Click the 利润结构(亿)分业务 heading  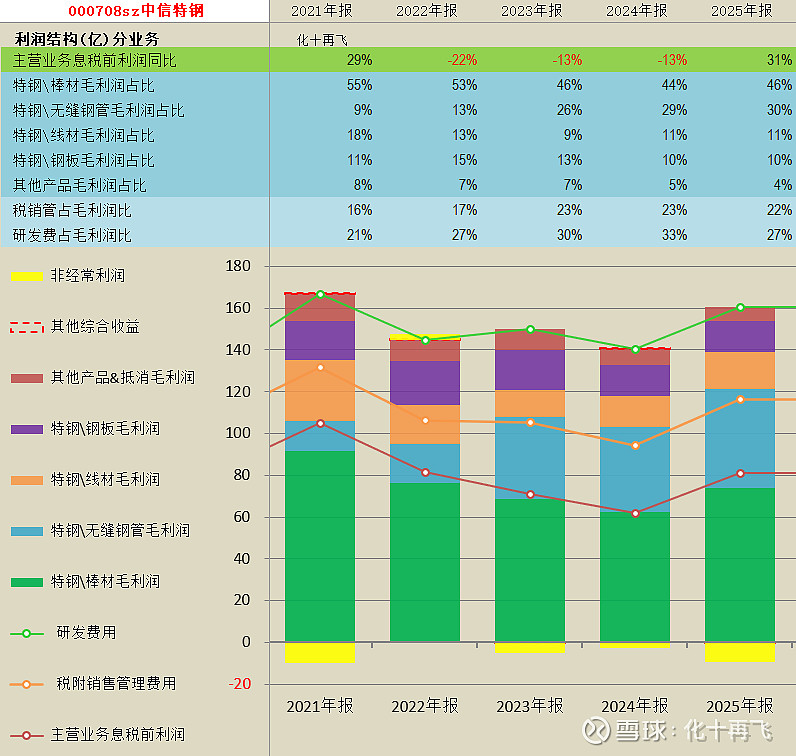pyautogui.click(x=87, y=39)
